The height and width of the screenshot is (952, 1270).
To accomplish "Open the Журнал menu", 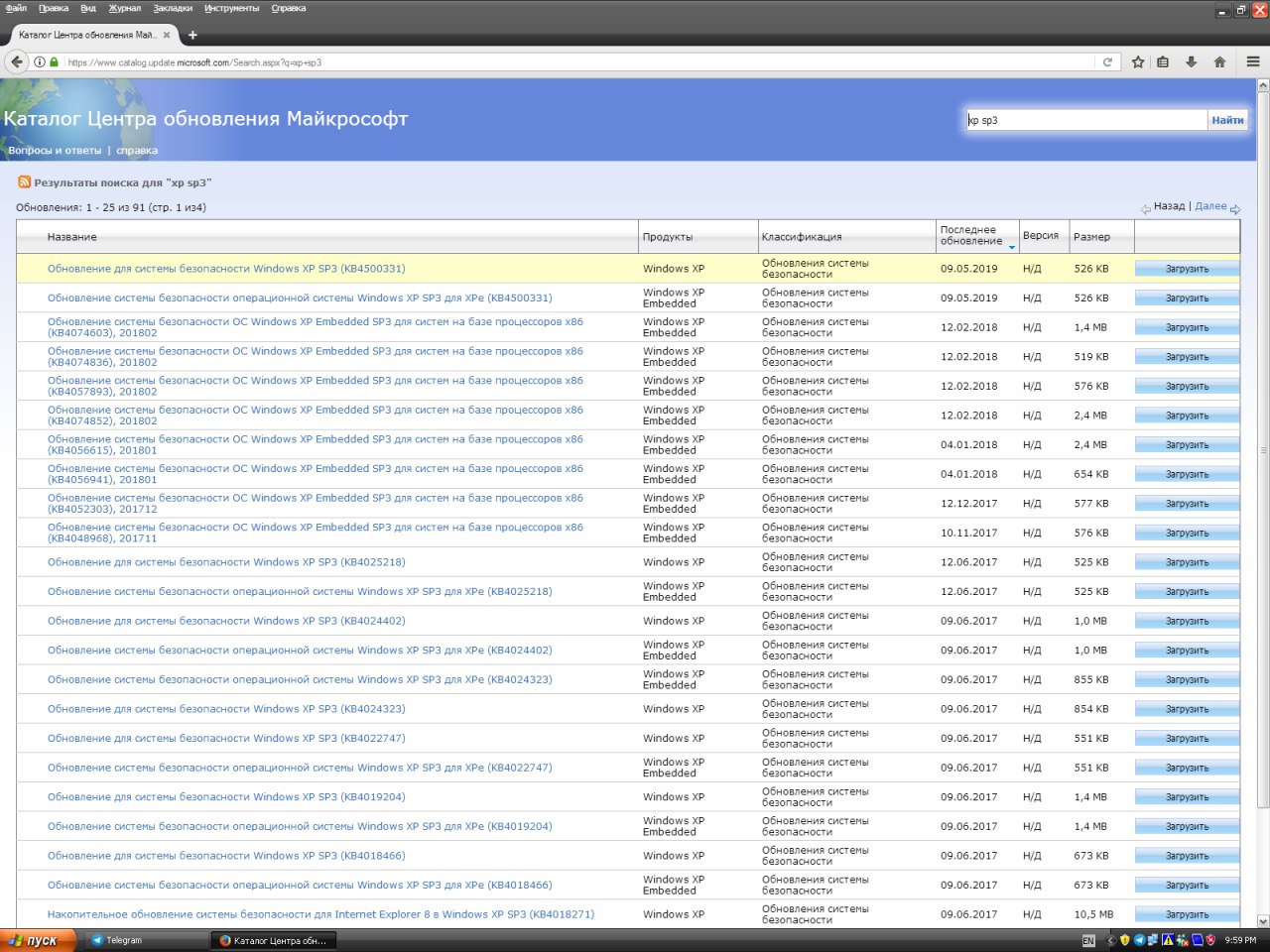I will pyautogui.click(x=125, y=8).
